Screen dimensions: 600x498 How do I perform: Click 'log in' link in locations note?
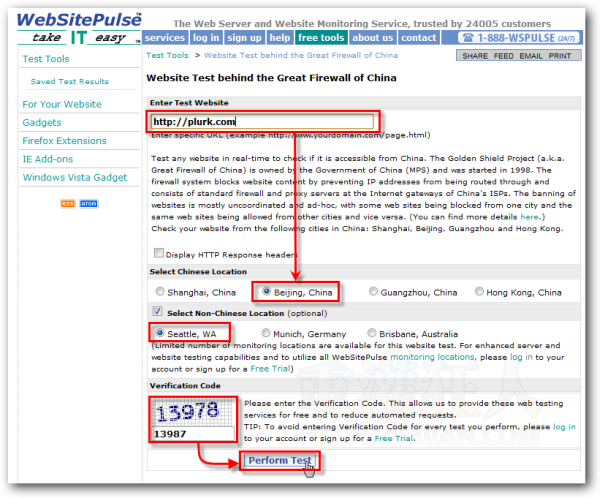[521, 357]
